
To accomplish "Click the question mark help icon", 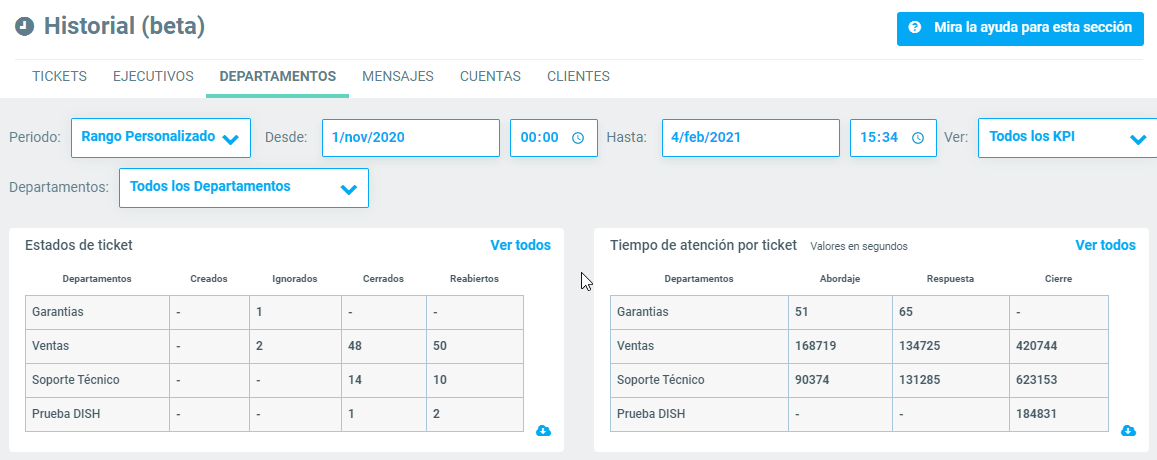I will 915,28.
